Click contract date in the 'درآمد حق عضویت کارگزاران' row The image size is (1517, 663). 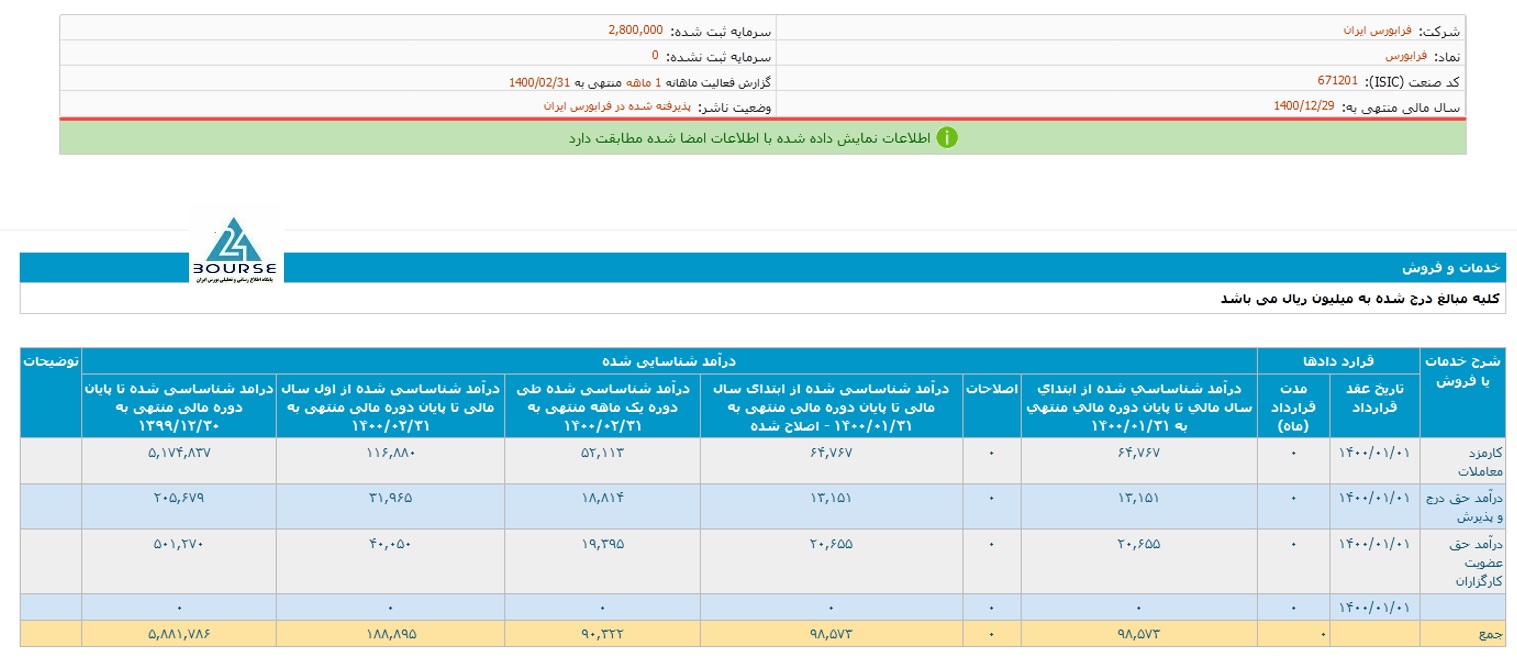(x=1375, y=544)
